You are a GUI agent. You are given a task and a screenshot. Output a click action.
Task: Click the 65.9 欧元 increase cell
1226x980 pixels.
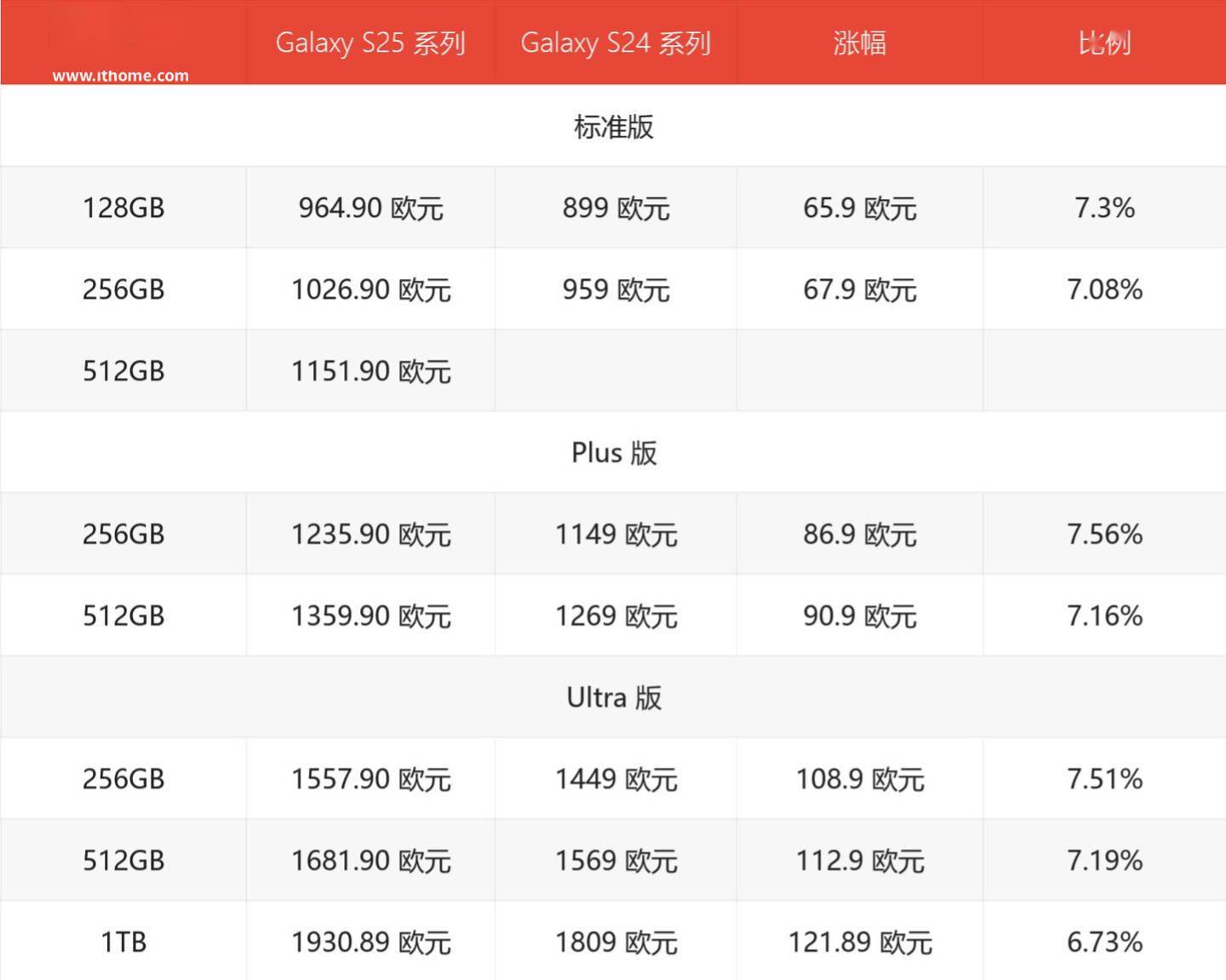860,208
